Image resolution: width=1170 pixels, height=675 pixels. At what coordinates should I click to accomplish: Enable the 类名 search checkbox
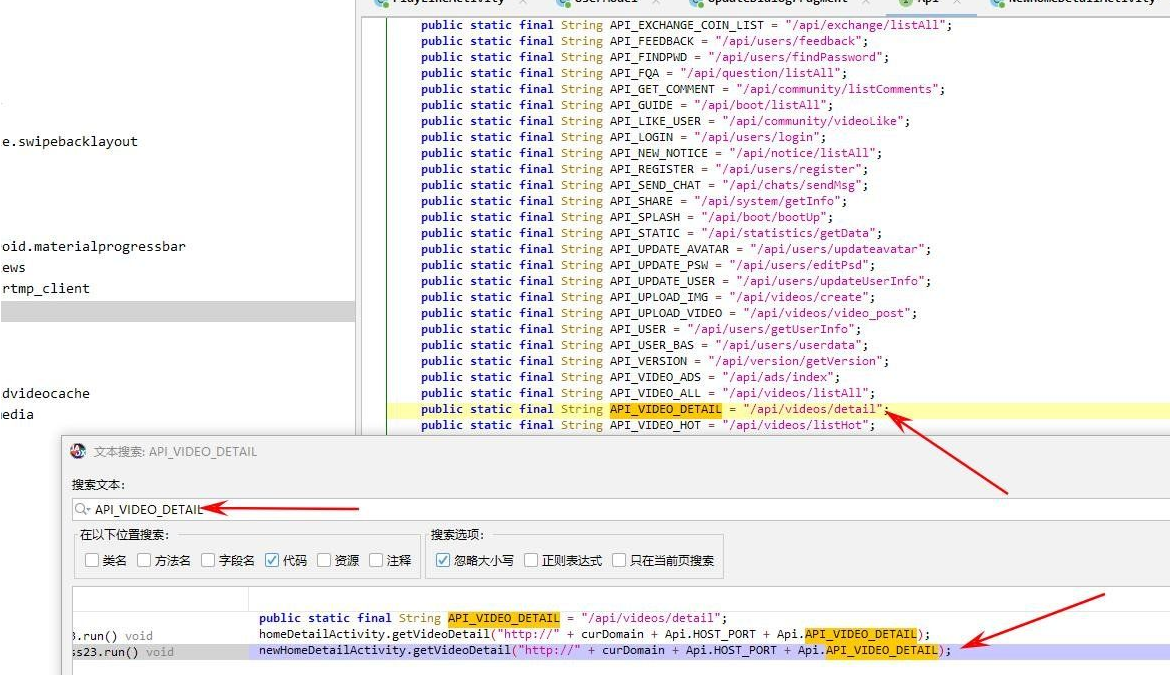tap(92, 560)
